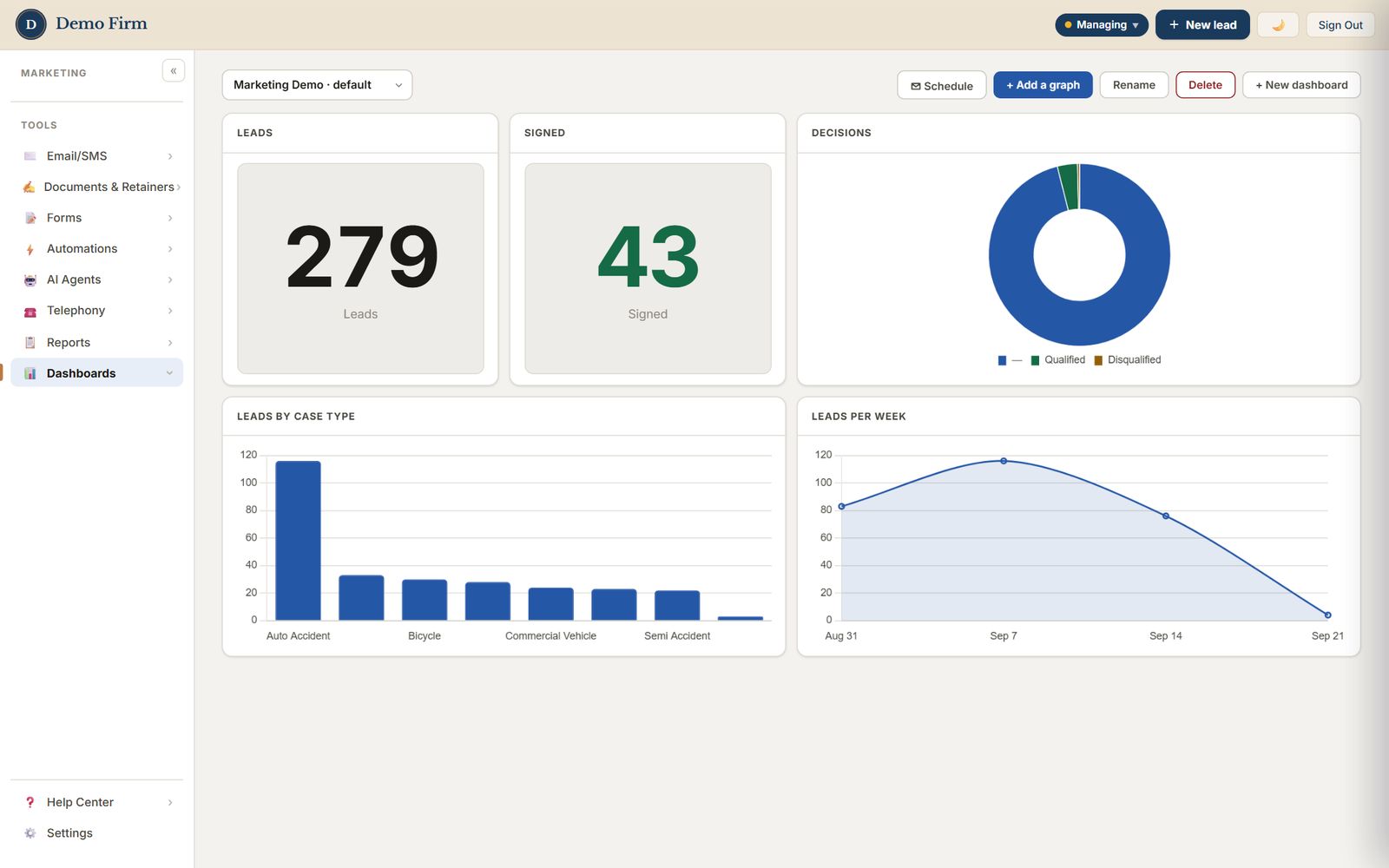The height and width of the screenshot is (868, 1389).
Task: Click the Help Center question mark icon
Action: coord(30,802)
